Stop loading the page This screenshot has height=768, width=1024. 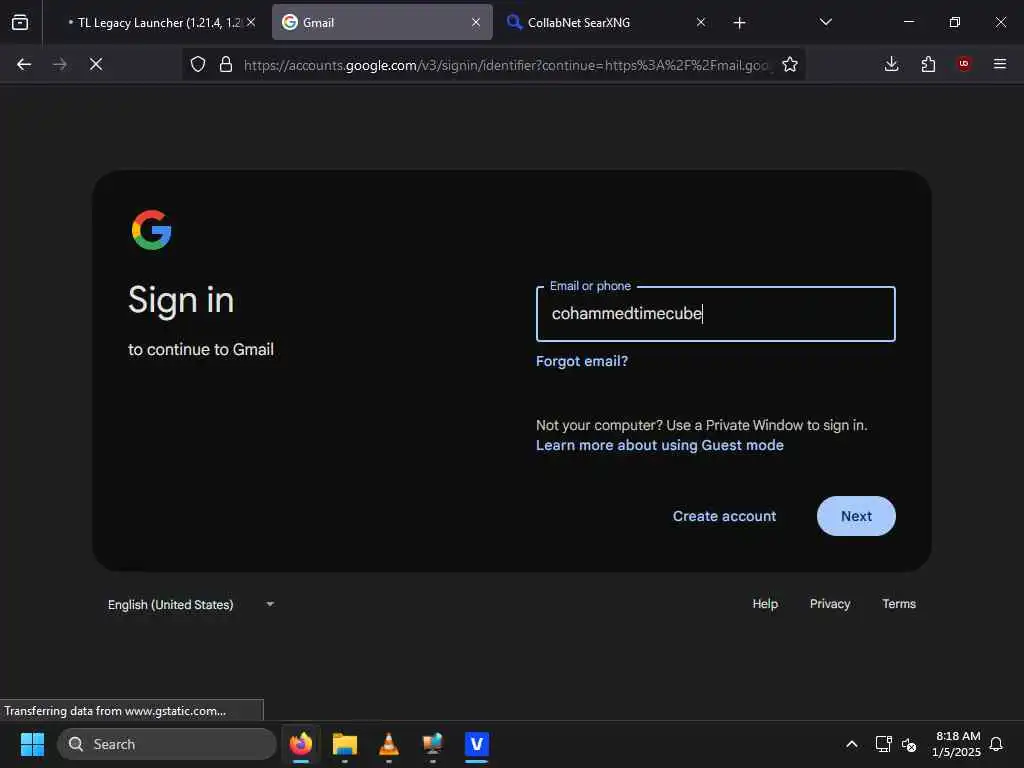click(96, 64)
